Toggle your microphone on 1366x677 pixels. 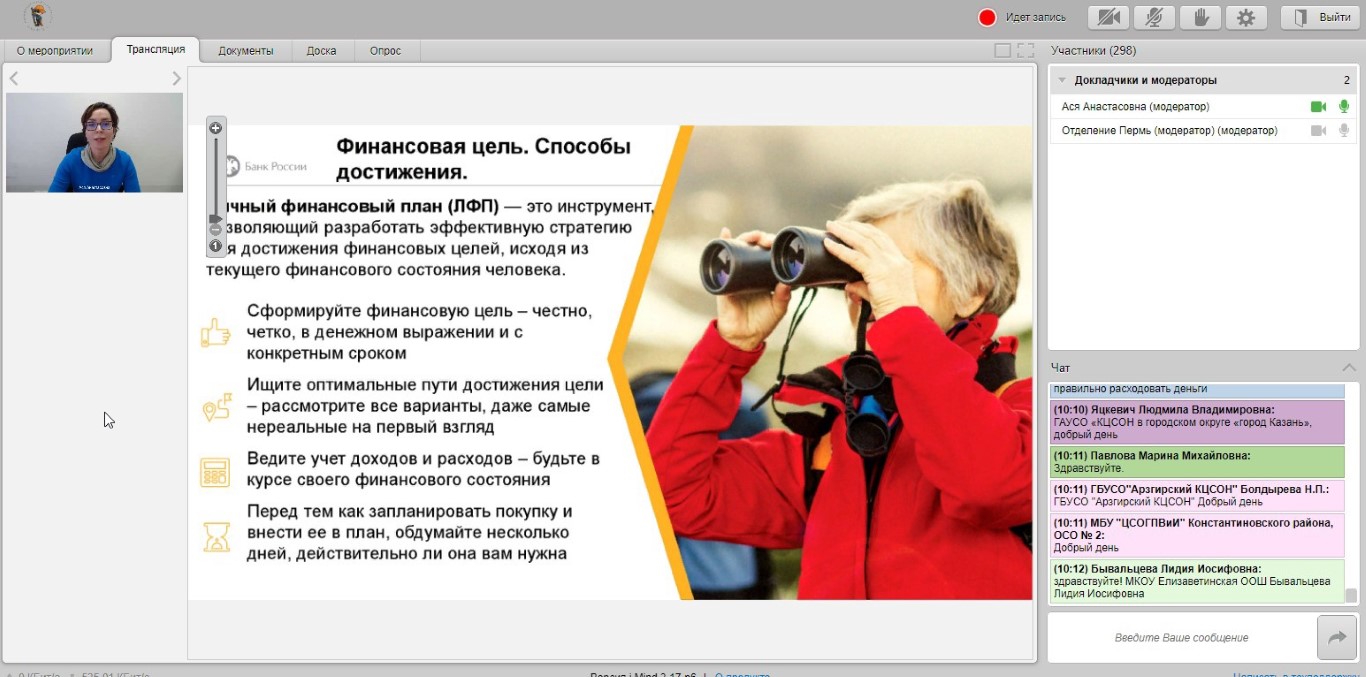[x=1154, y=17]
